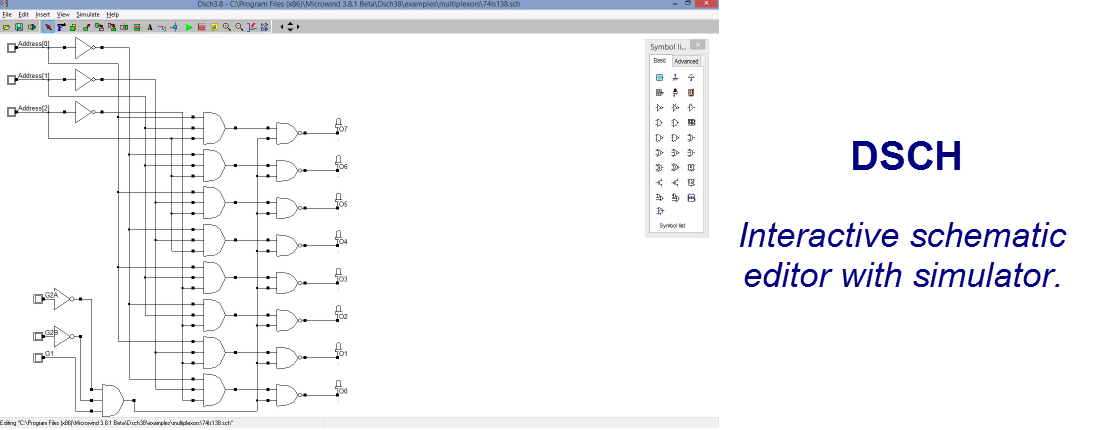Click the Address[2] input button
Viewport: 1100px width, 430px height.
pos(11,112)
